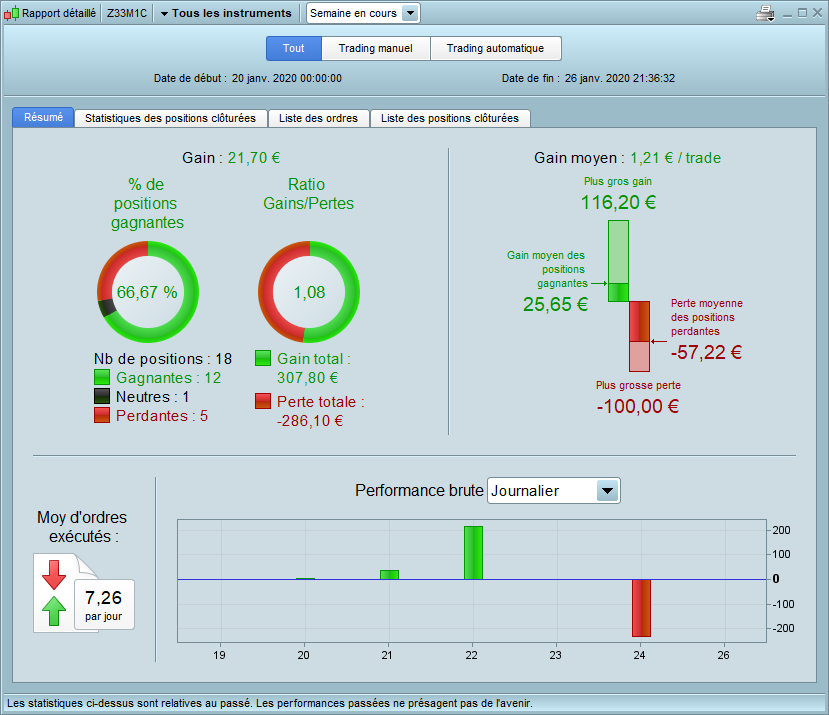Expand the Tous les instruments menu
The width and height of the screenshot is (829, 715).
(226, 13)
